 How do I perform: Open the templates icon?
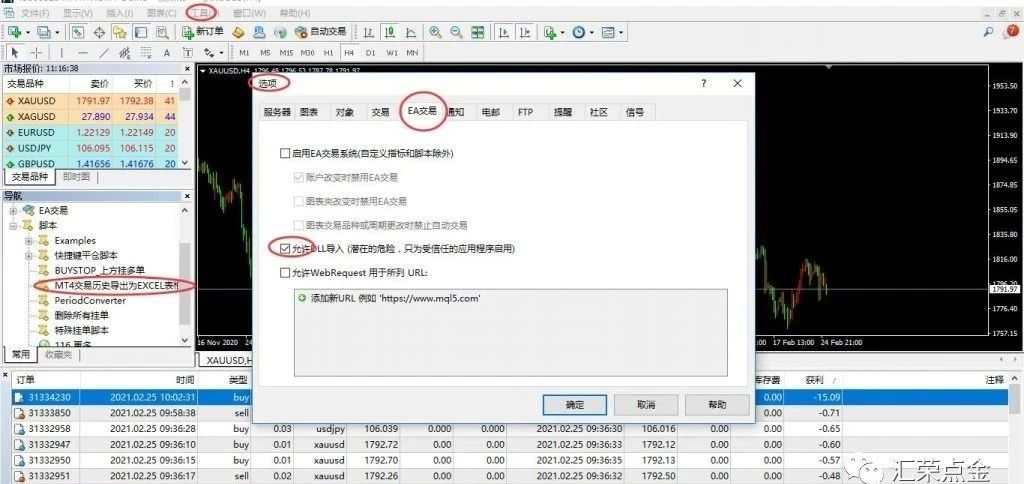coord(608,32)
